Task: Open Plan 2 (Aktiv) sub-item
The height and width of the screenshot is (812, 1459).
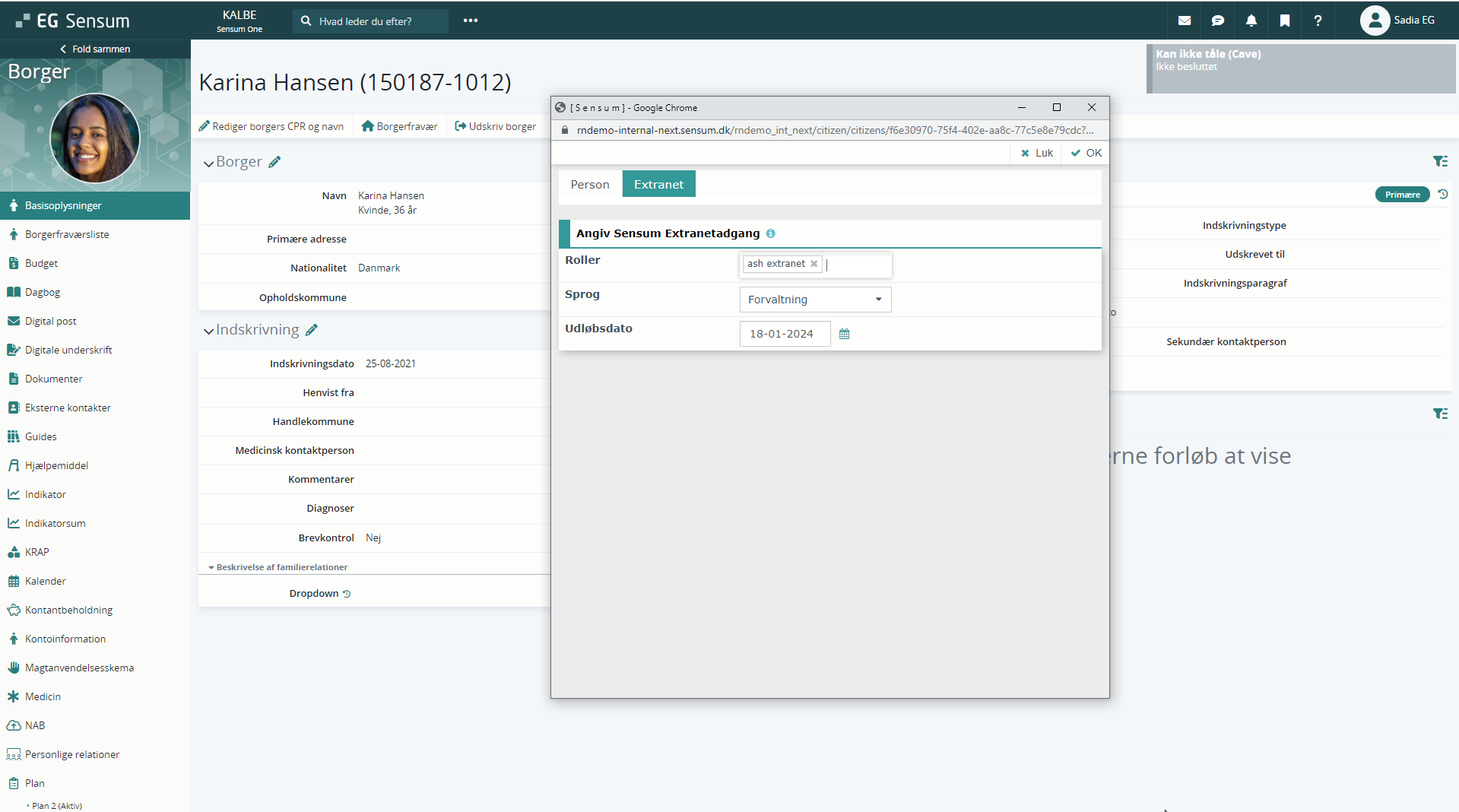Action: [57, 806]
